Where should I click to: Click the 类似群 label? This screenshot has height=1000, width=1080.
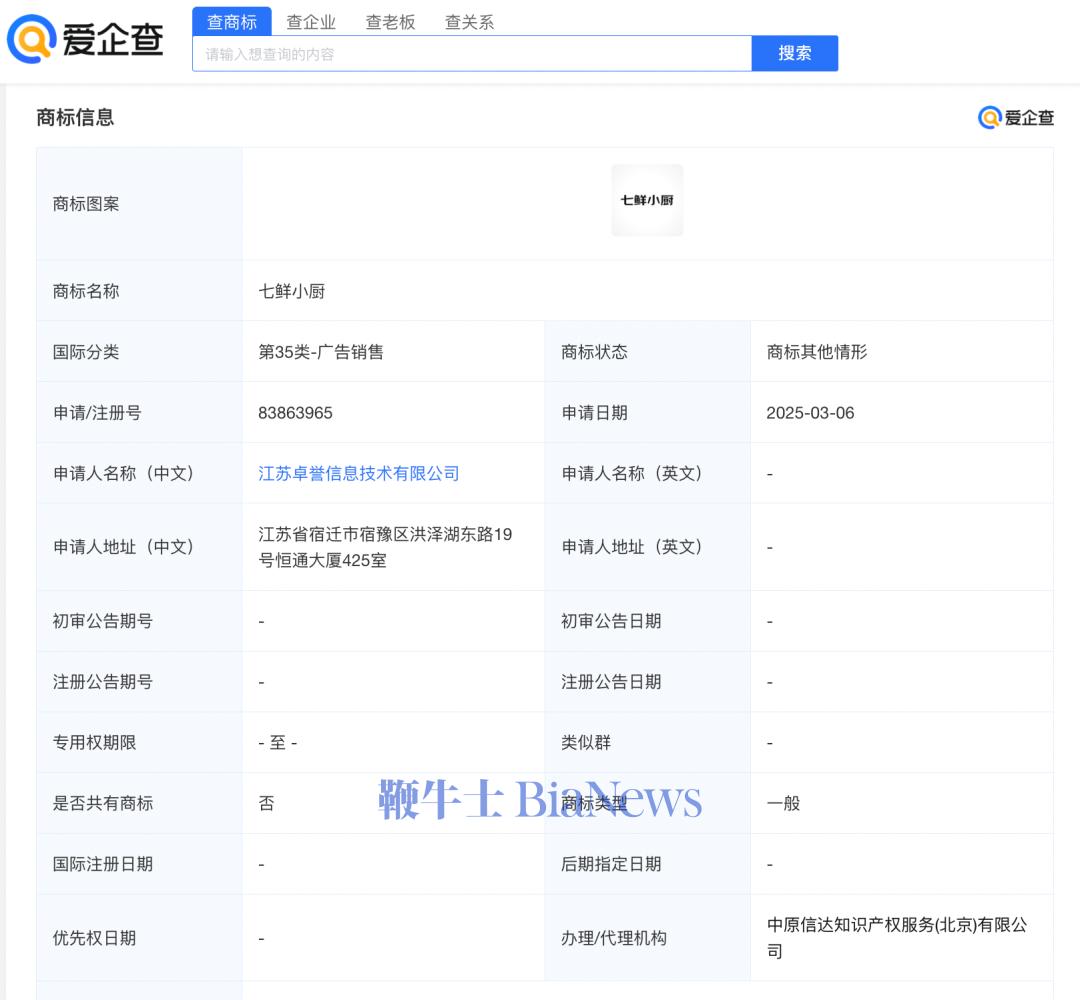coord(586,742)
